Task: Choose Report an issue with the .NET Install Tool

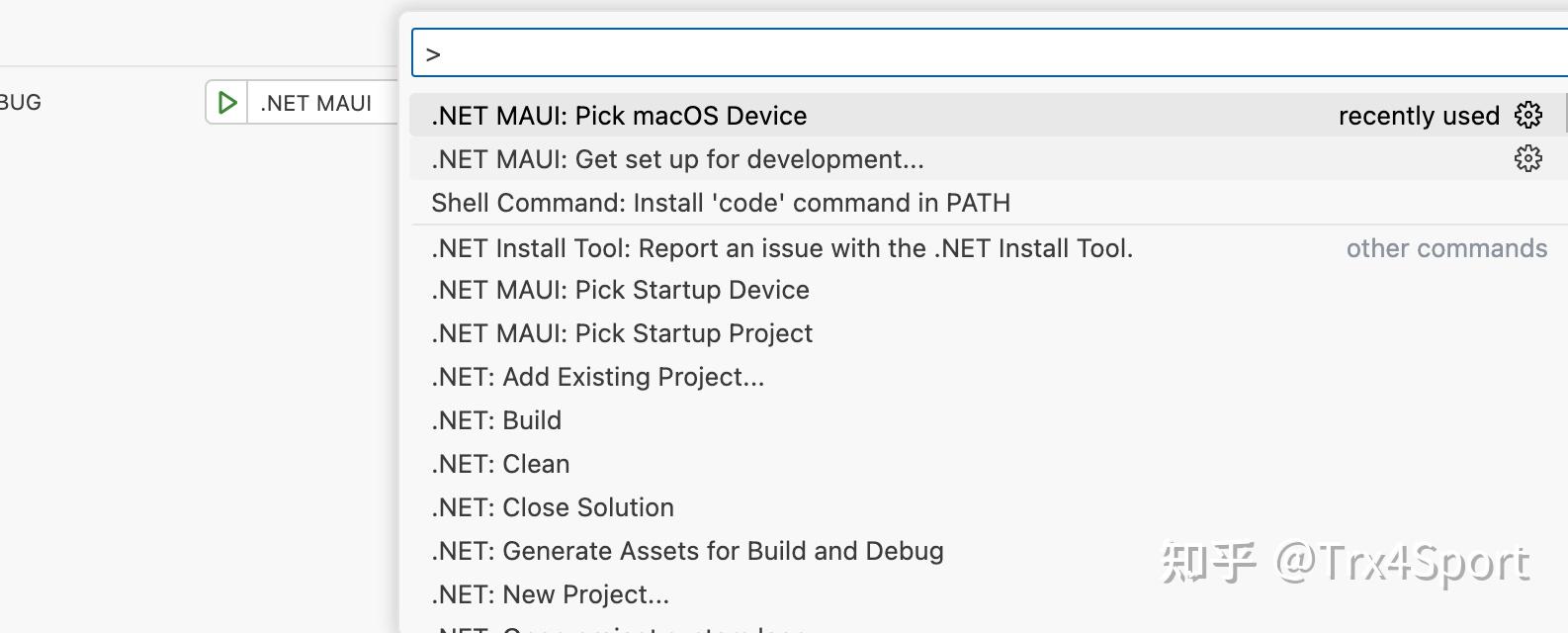Action: pyautogui.click(x=782, y=248)
